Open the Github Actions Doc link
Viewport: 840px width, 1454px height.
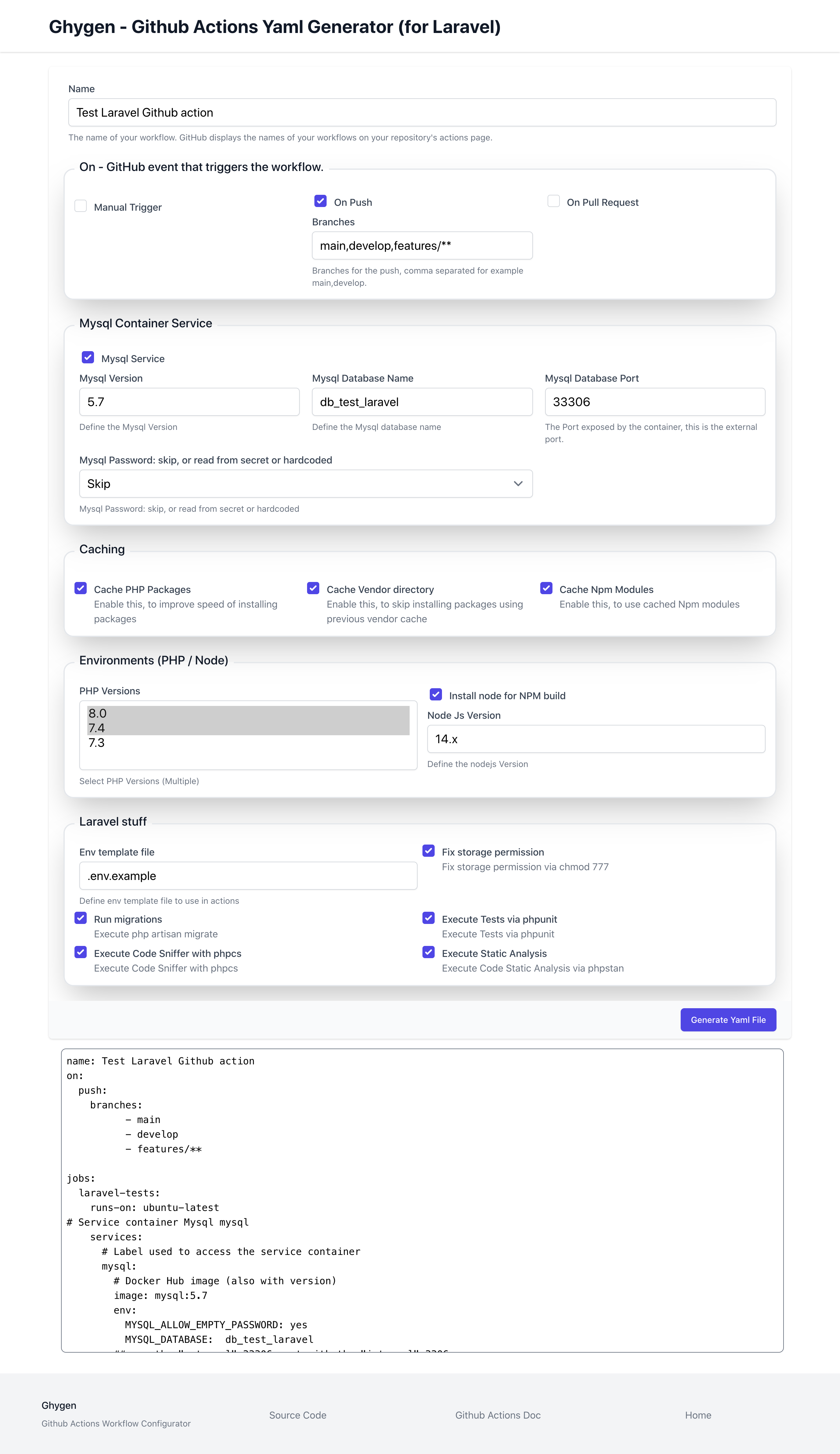pos(497,1415)
